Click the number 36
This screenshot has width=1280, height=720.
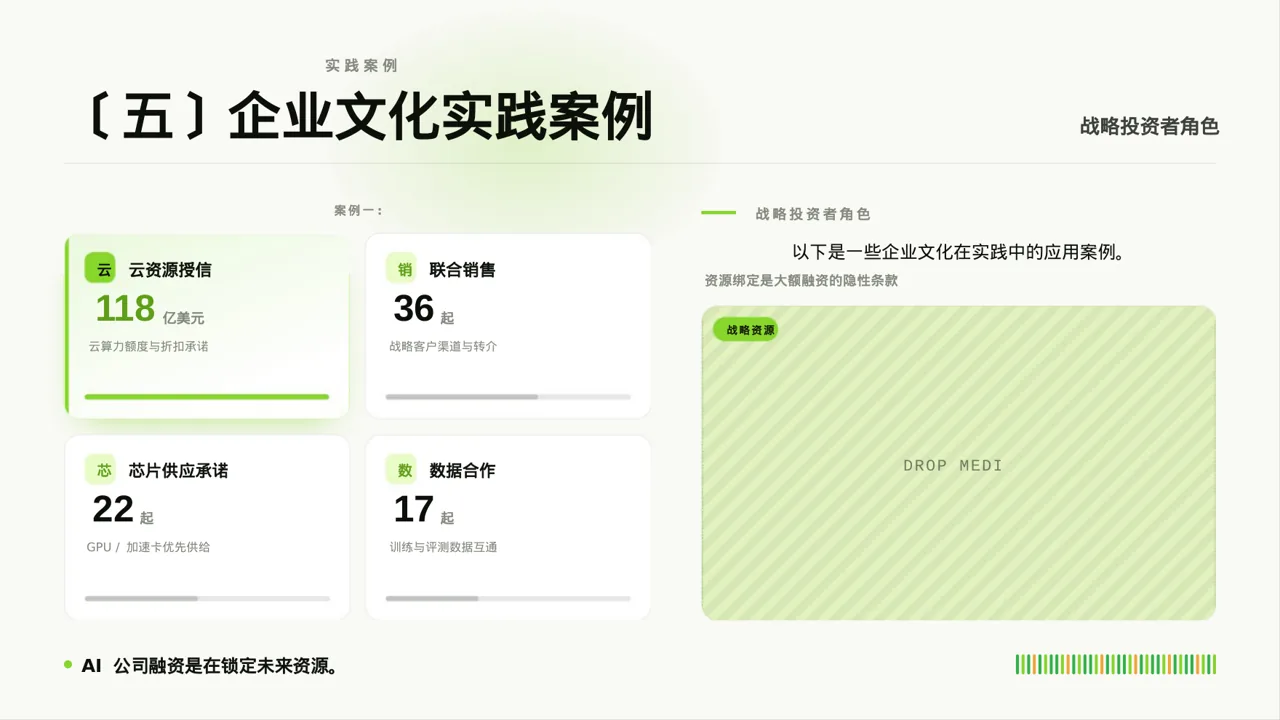click(414, 309)
